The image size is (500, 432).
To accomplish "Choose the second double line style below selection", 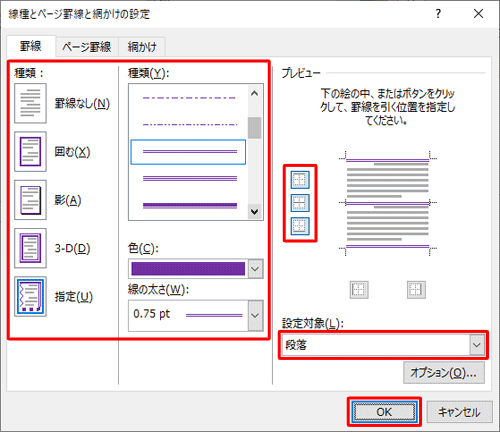I will tap(189, 178).
